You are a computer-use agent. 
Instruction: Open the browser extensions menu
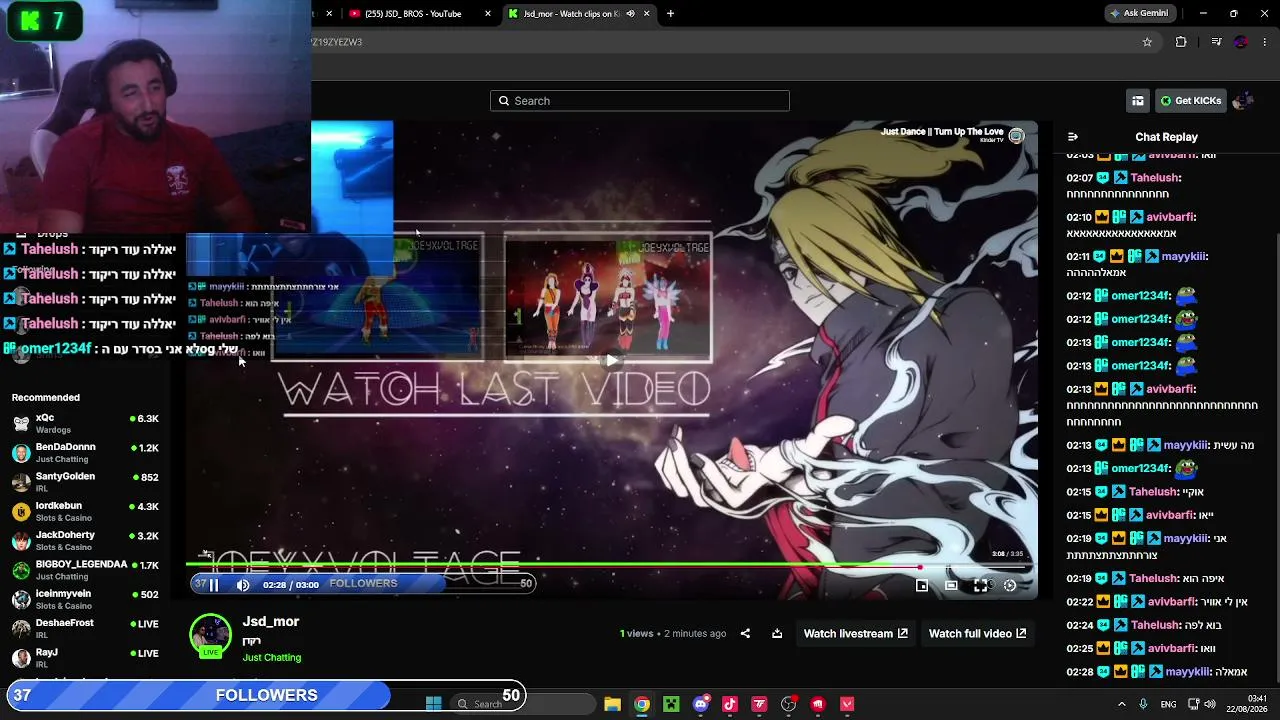[x=1181, y=42]
